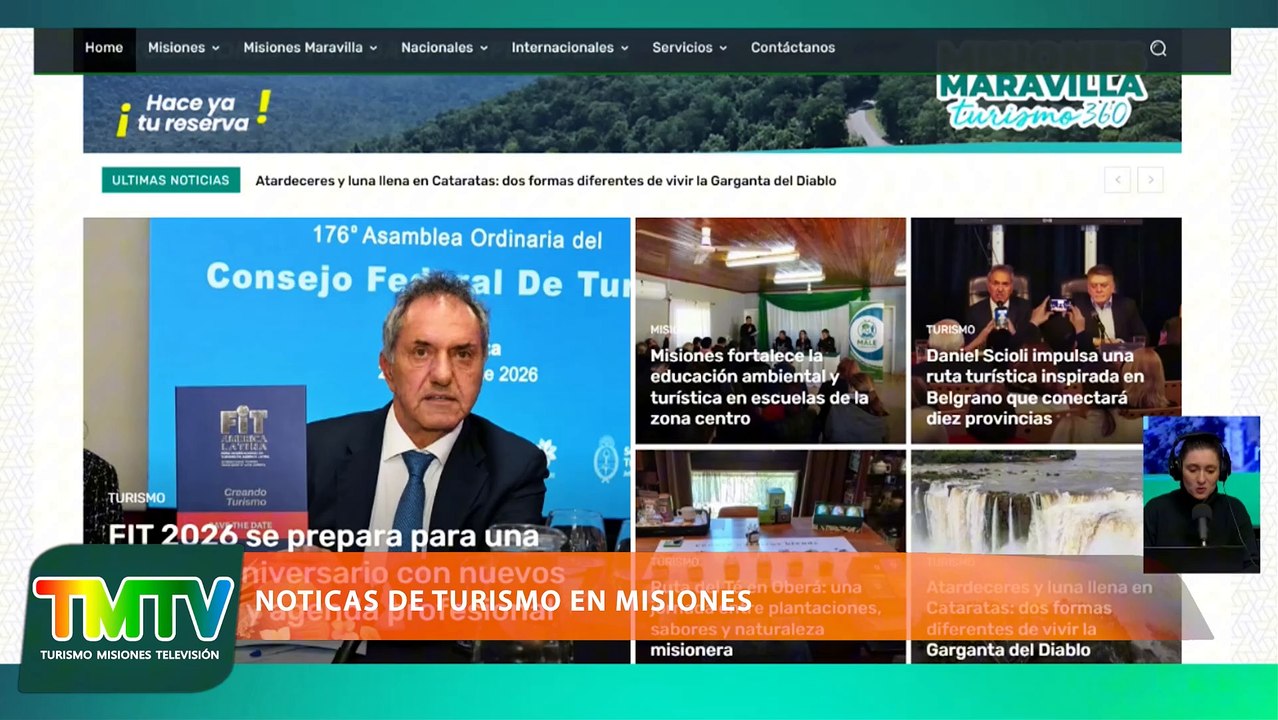The image size is (1278, 720).
Task: Open the ticker headline about Atardeceres y luna llena
Action: pyautogui.click(x=546, y=181)
